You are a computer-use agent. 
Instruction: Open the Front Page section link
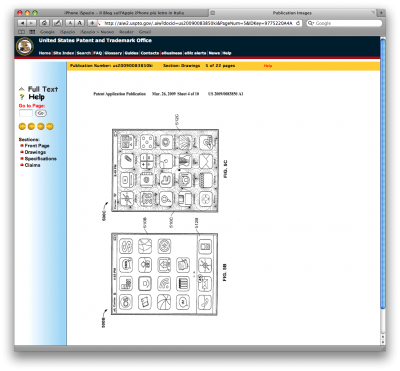point(37,146)
